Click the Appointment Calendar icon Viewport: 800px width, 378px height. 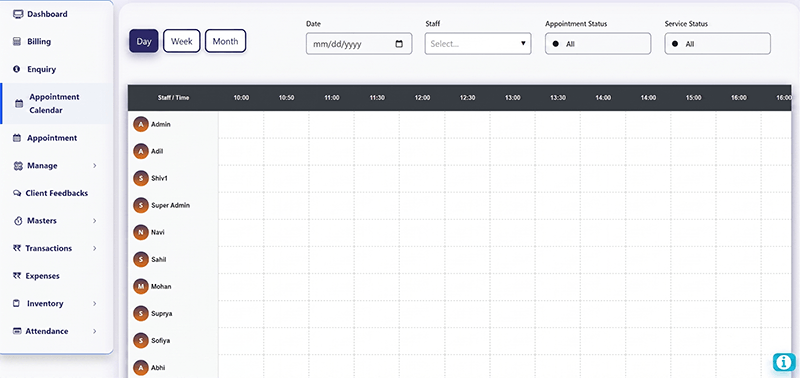point(19,104)
